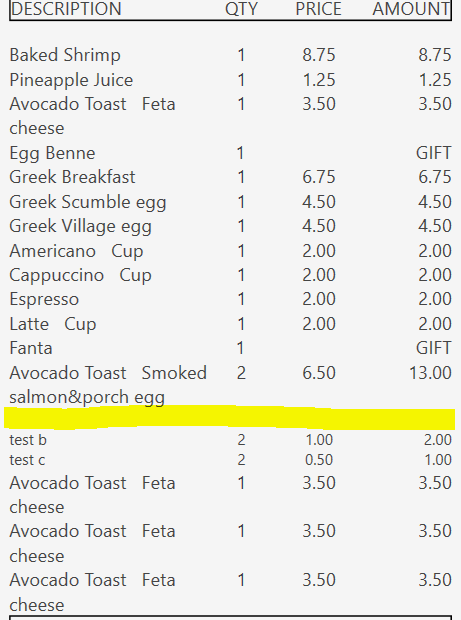Image resolution: width=461 pixels, height=620 pixels.
Task: Click the Greek Scumble egg entry
Action: click(x=88, y=202)
